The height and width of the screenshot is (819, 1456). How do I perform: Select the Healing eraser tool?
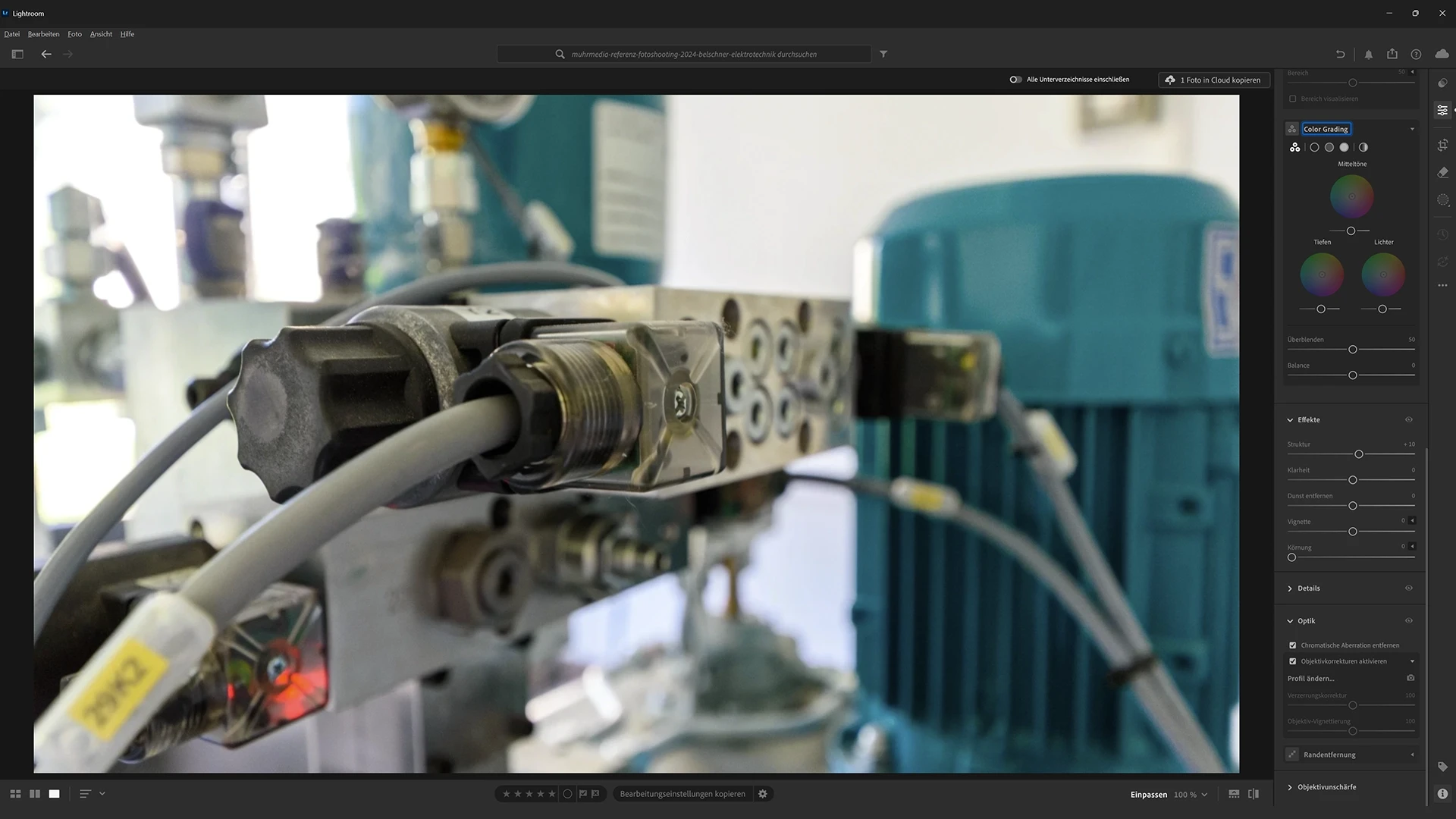[x=1442, y=173]
